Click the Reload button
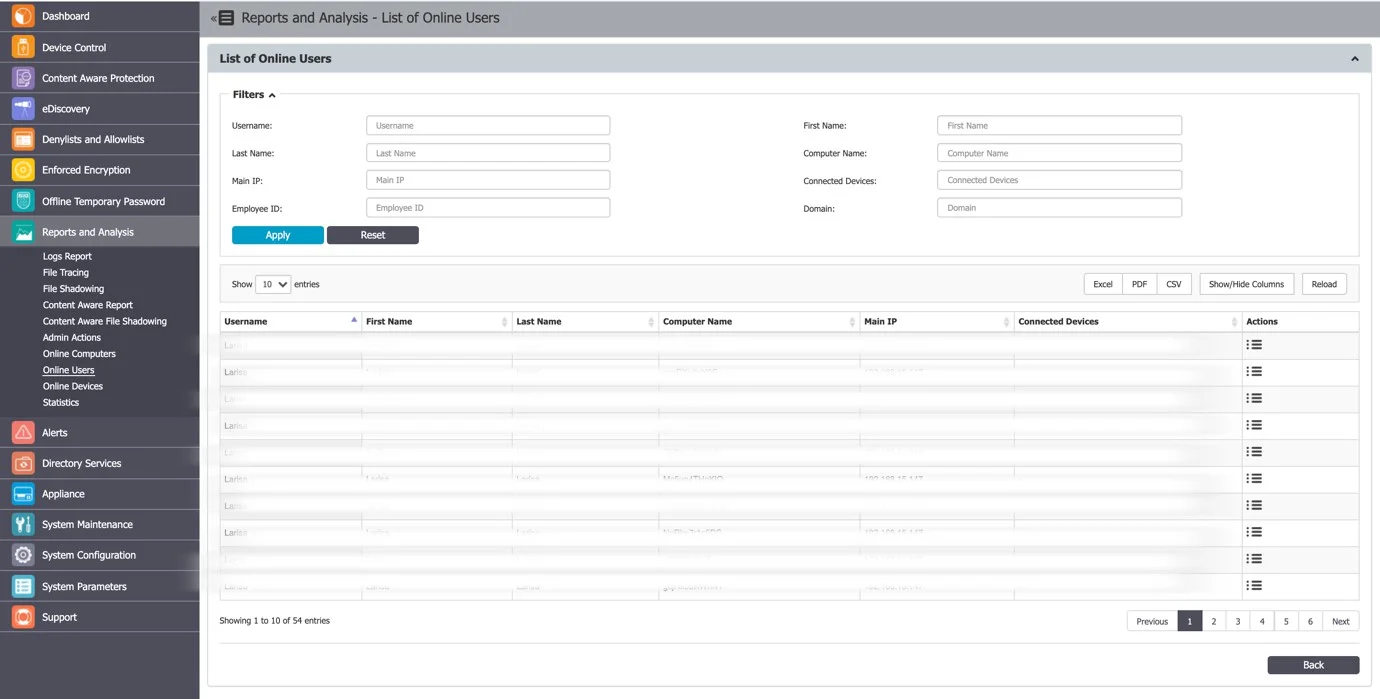Image resolution: width=1380 pixels, height=699 pixels. (1324, 284)
